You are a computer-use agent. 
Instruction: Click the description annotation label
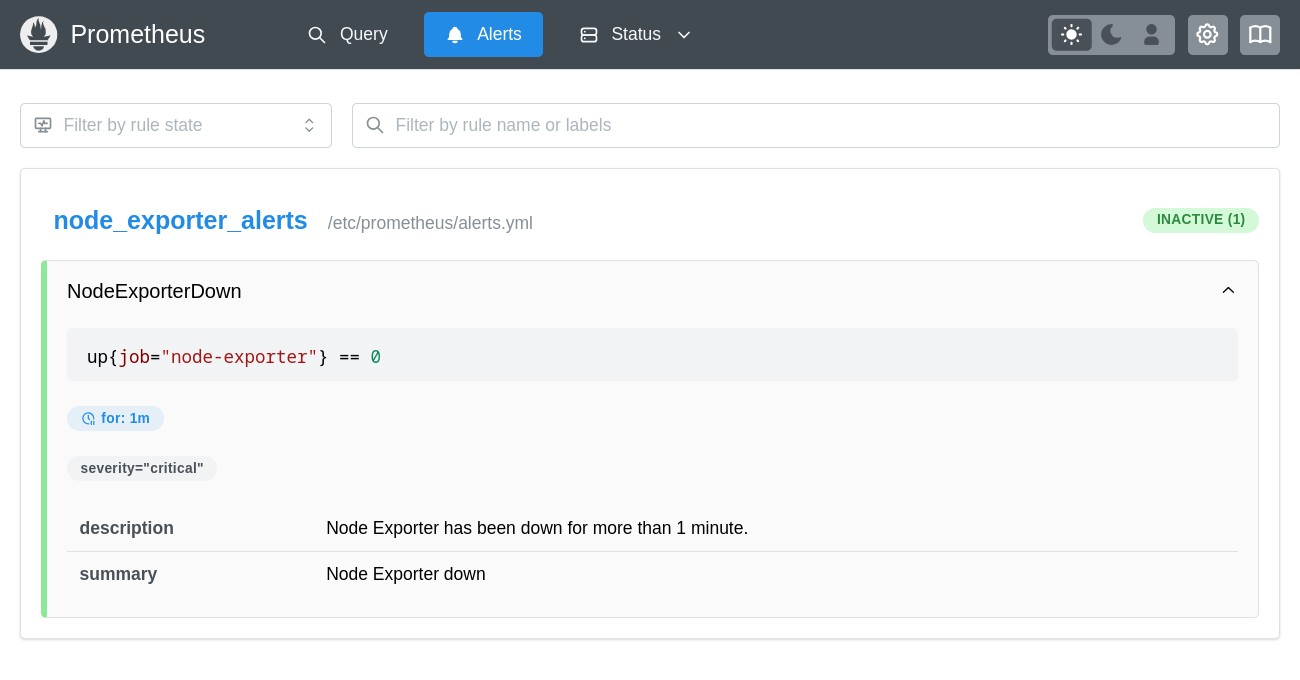pos(127,528)
